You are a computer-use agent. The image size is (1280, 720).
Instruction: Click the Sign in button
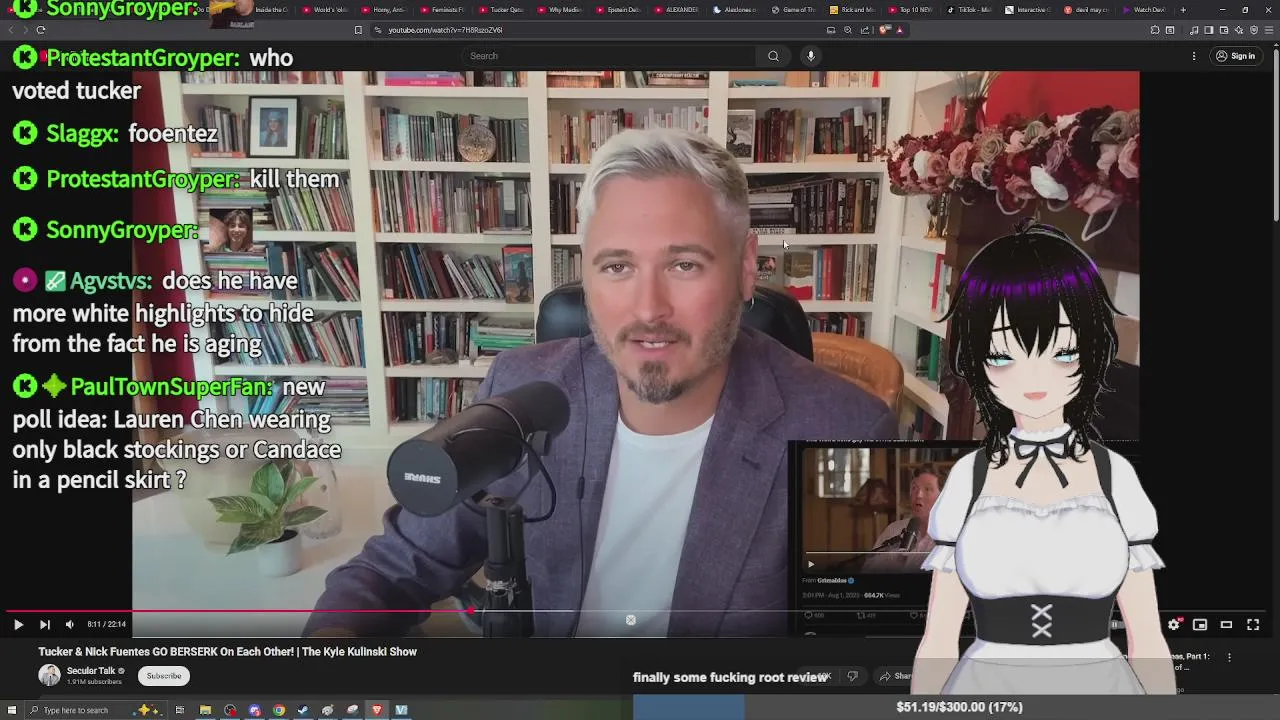tap(1235, 56)
